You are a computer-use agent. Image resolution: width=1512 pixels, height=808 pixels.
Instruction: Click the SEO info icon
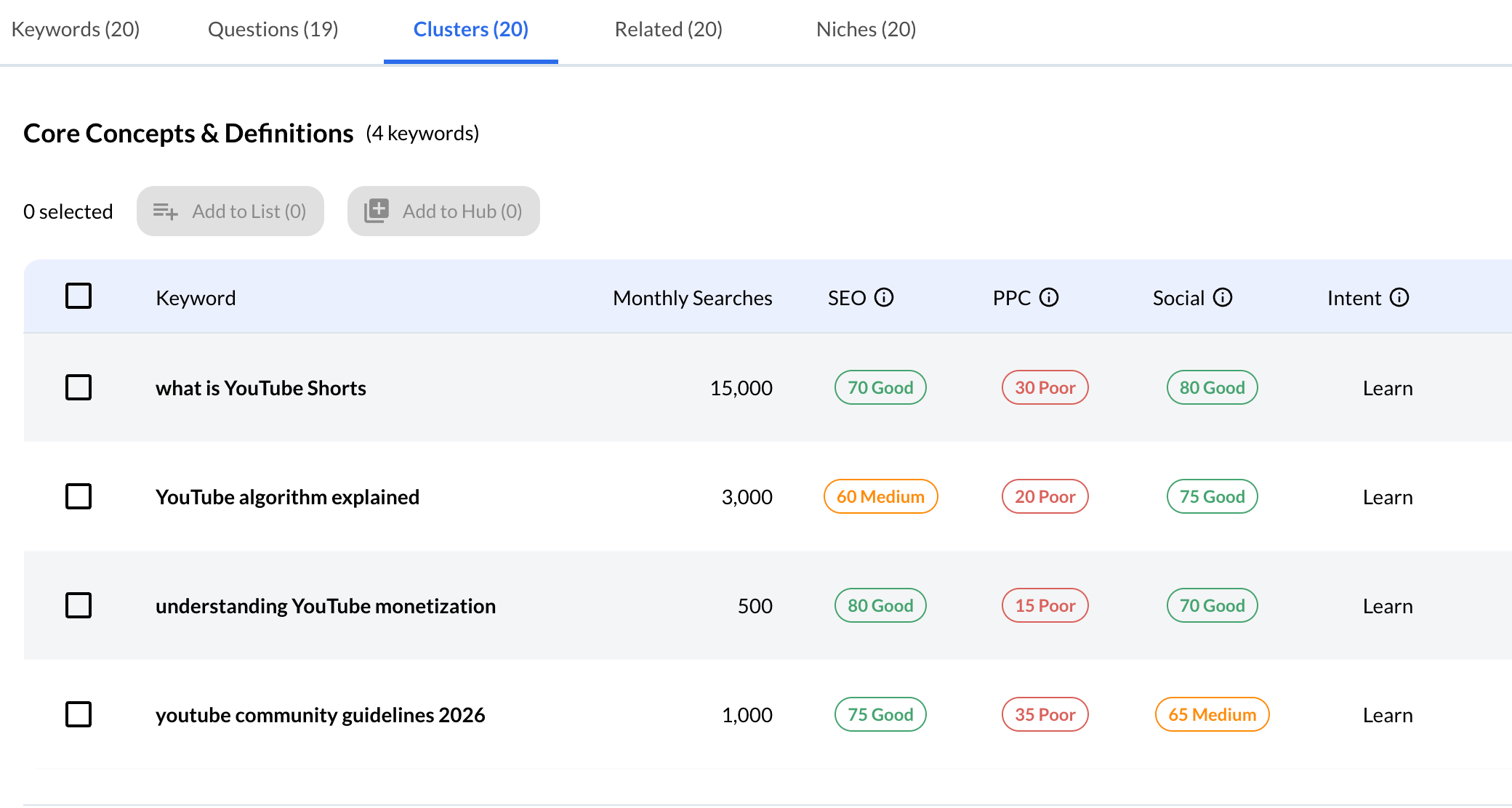click(x=883, y=297)
